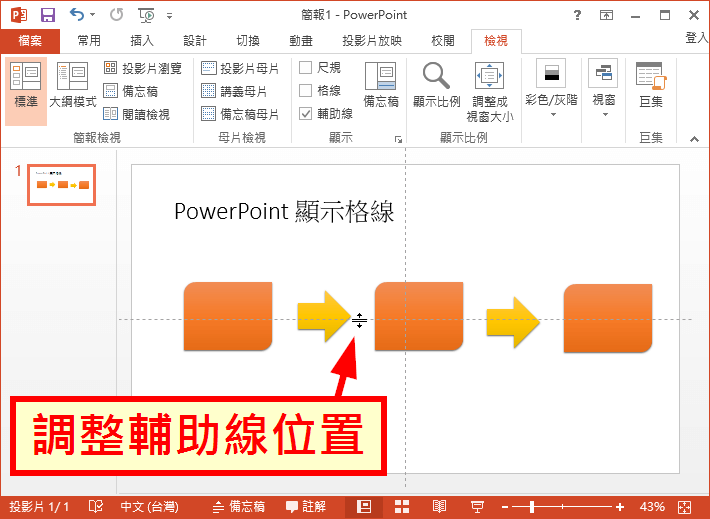This screenshot has height=519, width=710.
Task: Open Ribbon Display Options button
Action: (606, 15)
